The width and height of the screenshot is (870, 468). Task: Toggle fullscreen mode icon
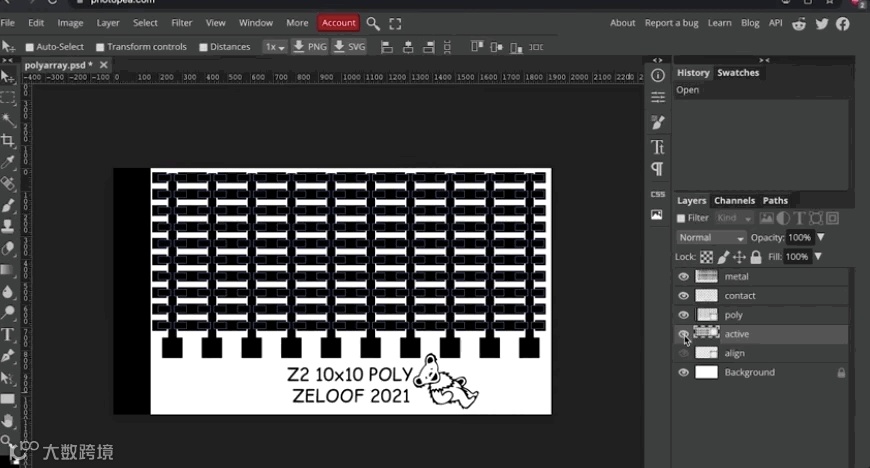click(x=395, y=23)
